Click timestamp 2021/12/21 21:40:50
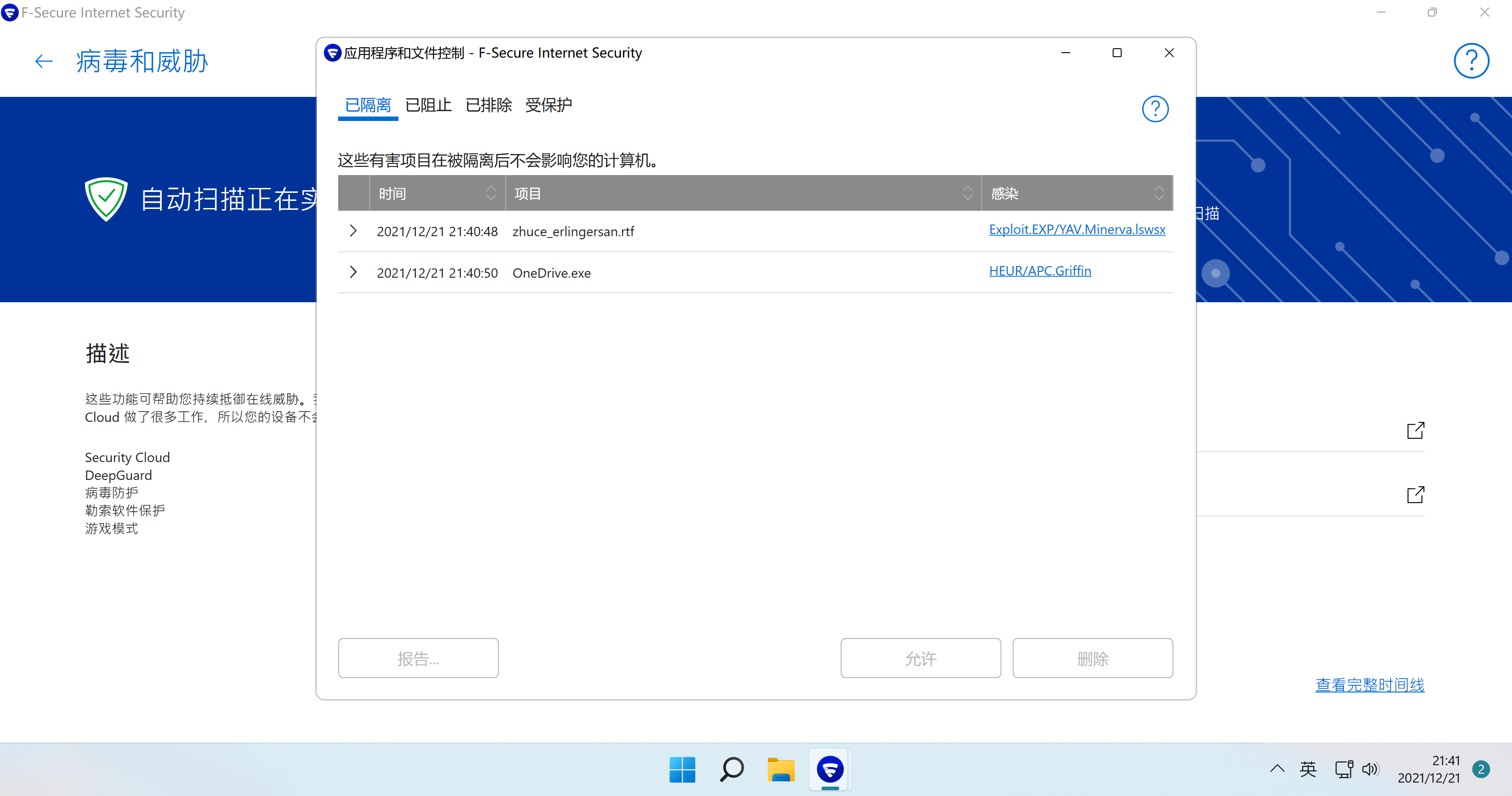The width and height of the screenshot is (1512, 796). coord(437,273)
